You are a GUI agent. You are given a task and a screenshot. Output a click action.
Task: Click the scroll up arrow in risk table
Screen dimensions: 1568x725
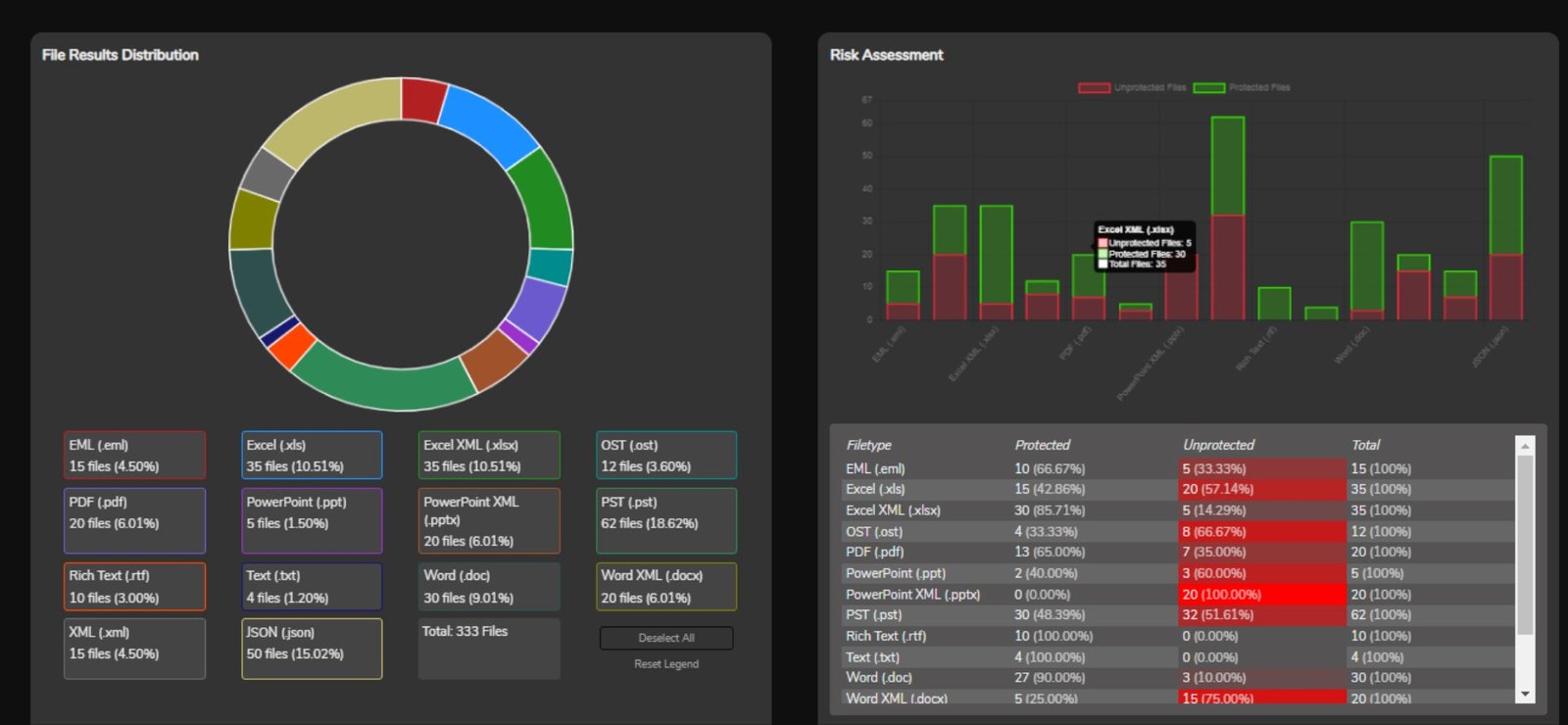tap(1525, 445)
